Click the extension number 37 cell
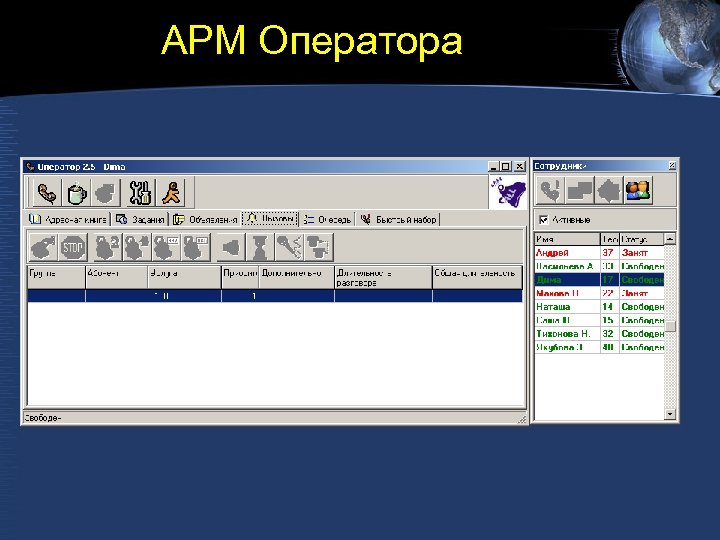This screenshot has height=540, width=720. [610, 253]
